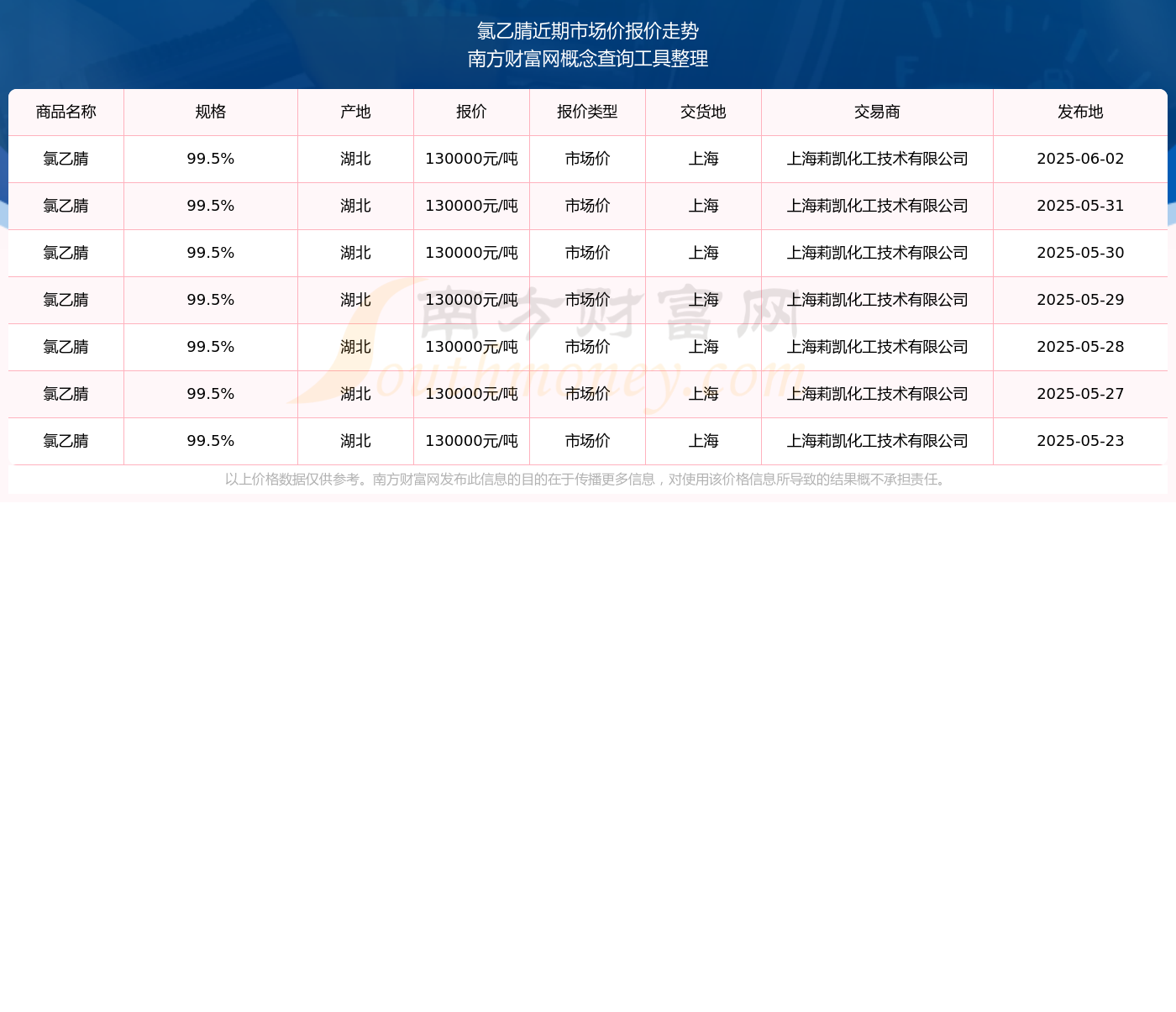1176x1012 pixels.
Task: Click the 交易商 column header
Action: tap(877, 112)
